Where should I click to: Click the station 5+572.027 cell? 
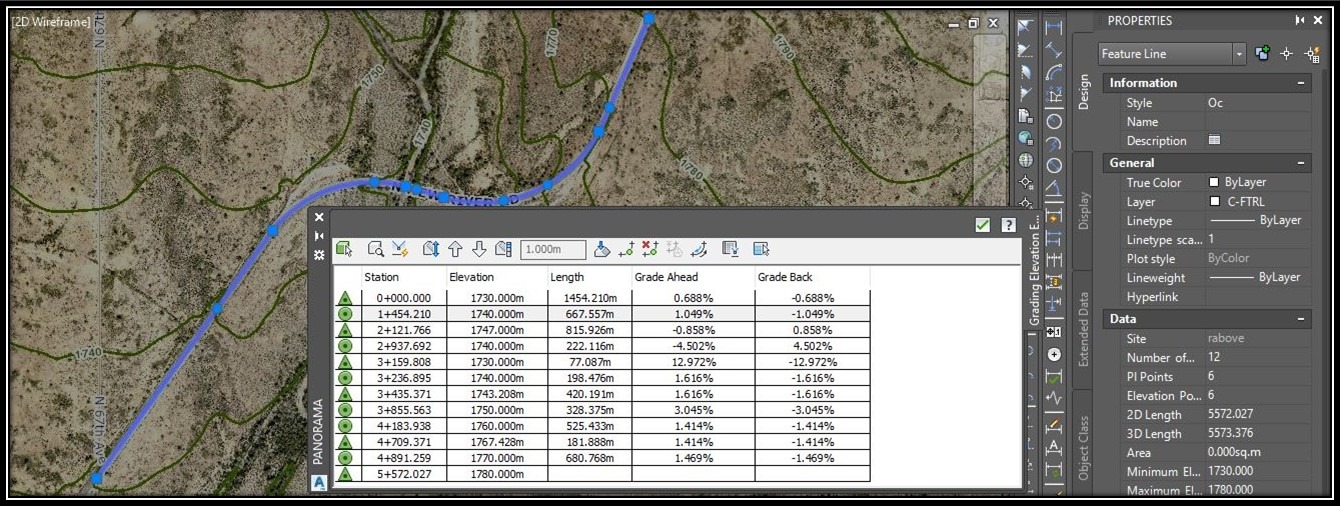tap(404, 474)
